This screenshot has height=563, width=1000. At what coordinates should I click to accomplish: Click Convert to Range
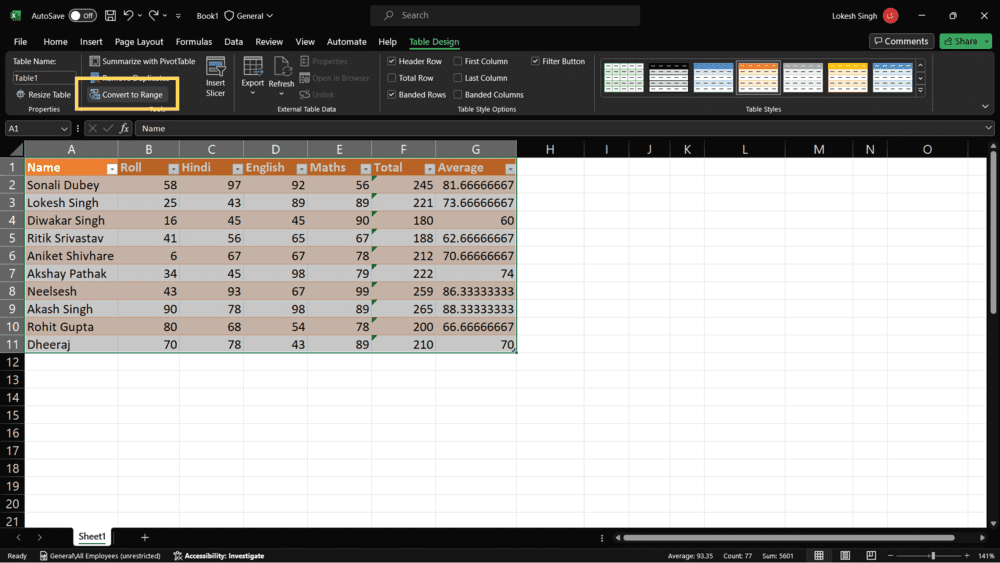126,94
